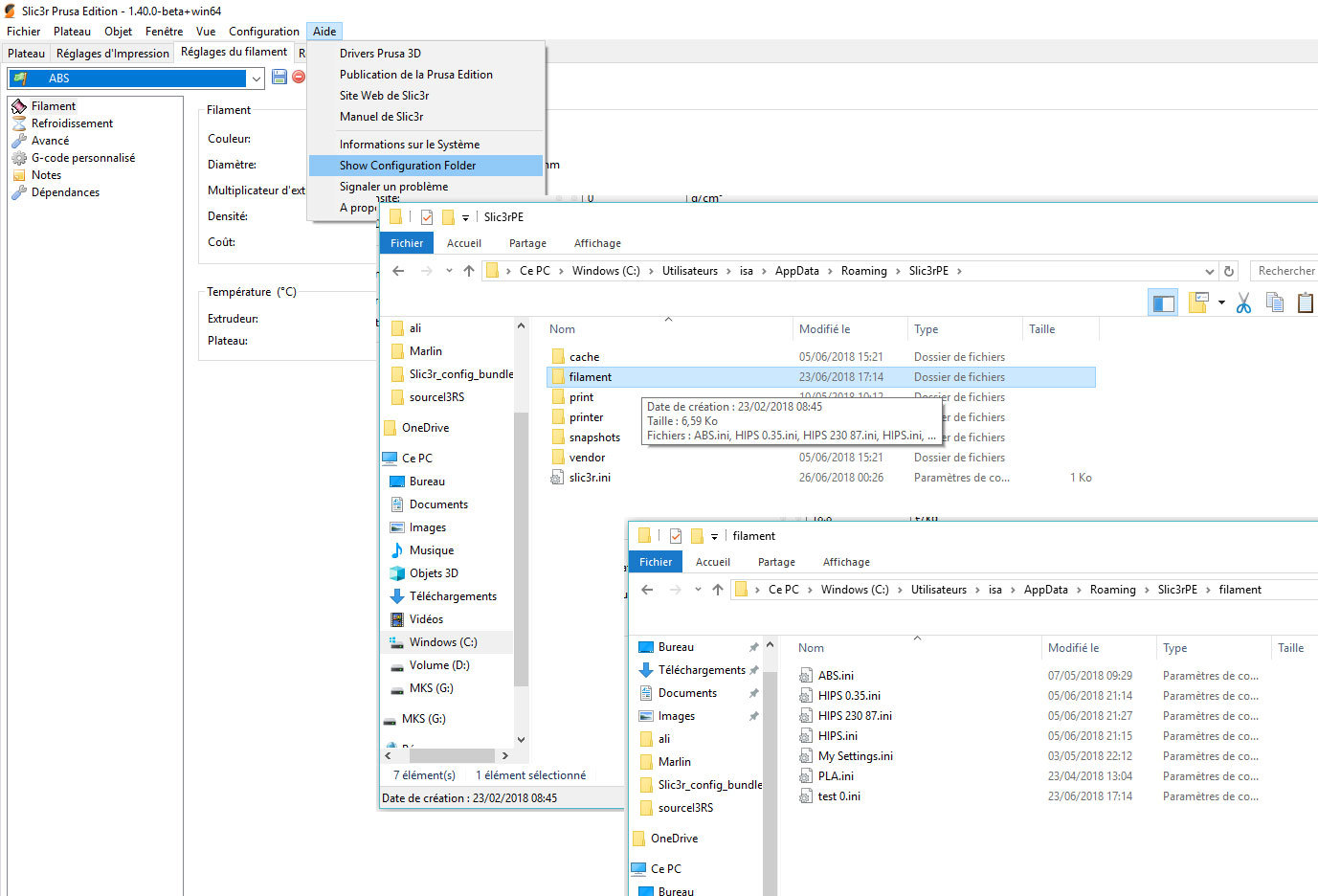Click the copy icon in Slic3rPE window toolbar
This screenshot has height=896, width=1318.
click(x=1275, y=303)
